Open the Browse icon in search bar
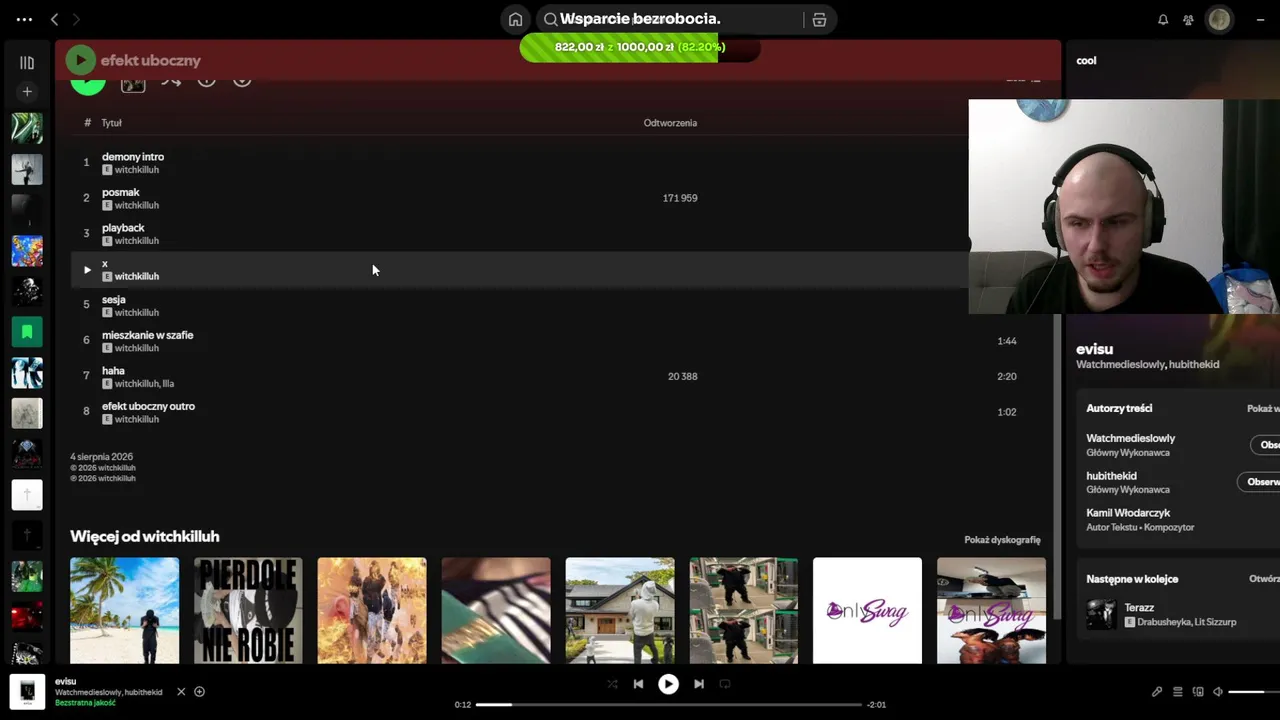This screenshot has height=720, width=1280. click(x=819, y=19)
